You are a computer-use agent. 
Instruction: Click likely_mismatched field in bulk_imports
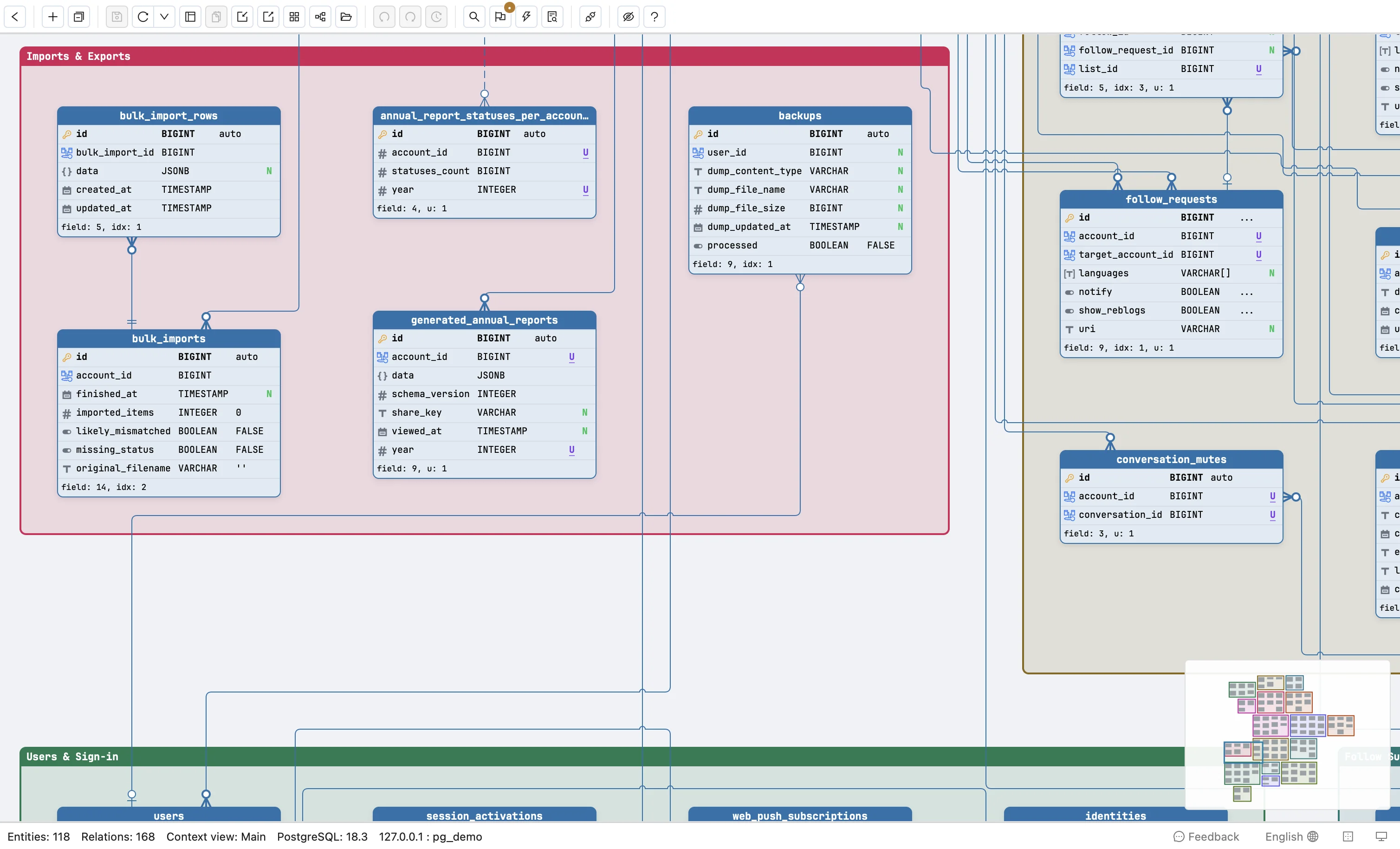[x=169, y=431]
